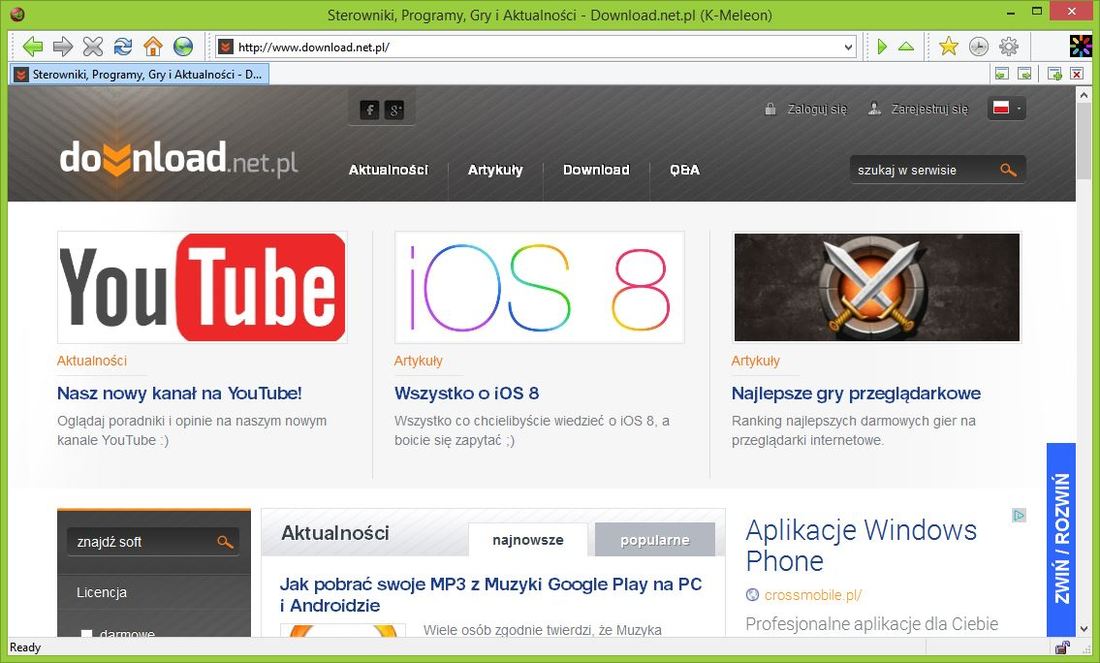
Task: Open the Download navigation menu item
Action: point(596,170)
